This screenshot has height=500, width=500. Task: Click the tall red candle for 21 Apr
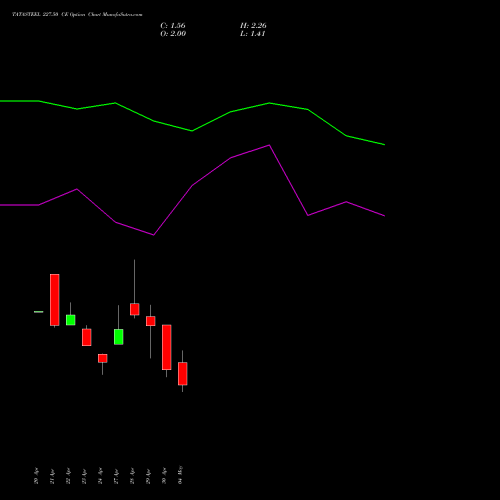(55, 300)
